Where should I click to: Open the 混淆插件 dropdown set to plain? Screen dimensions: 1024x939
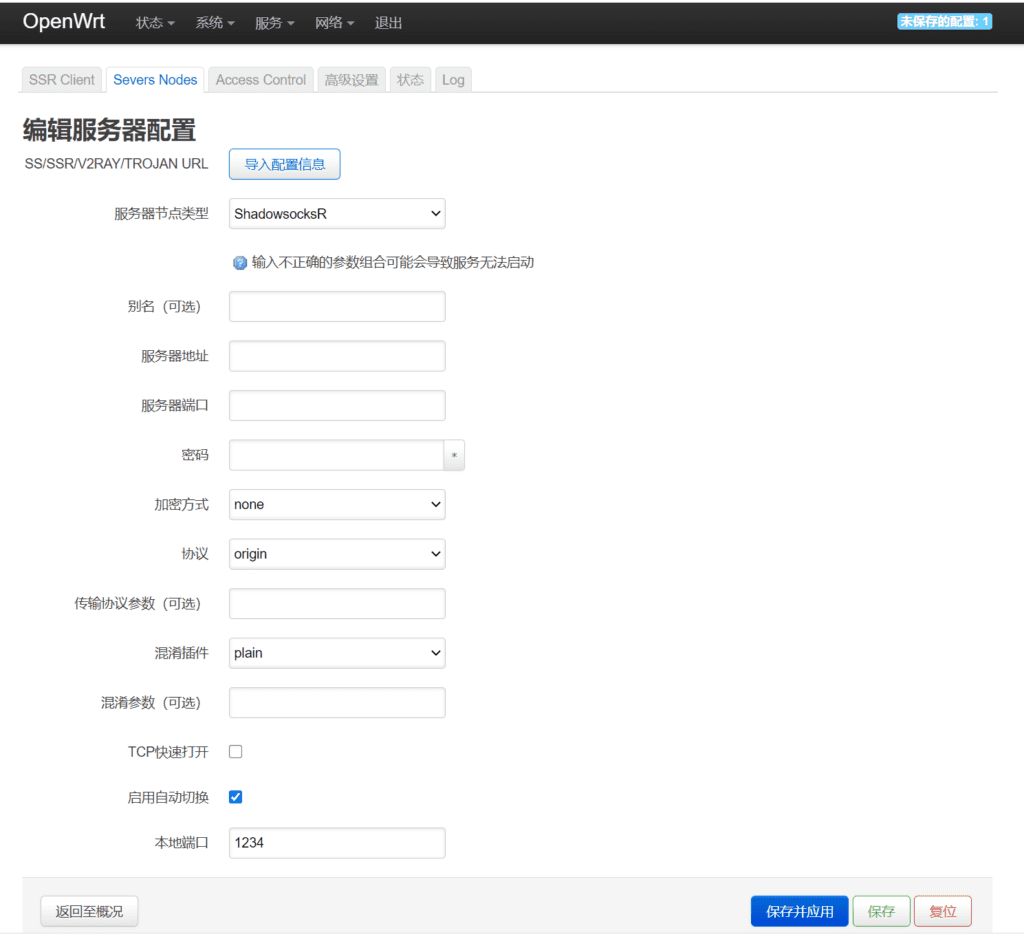336,653
